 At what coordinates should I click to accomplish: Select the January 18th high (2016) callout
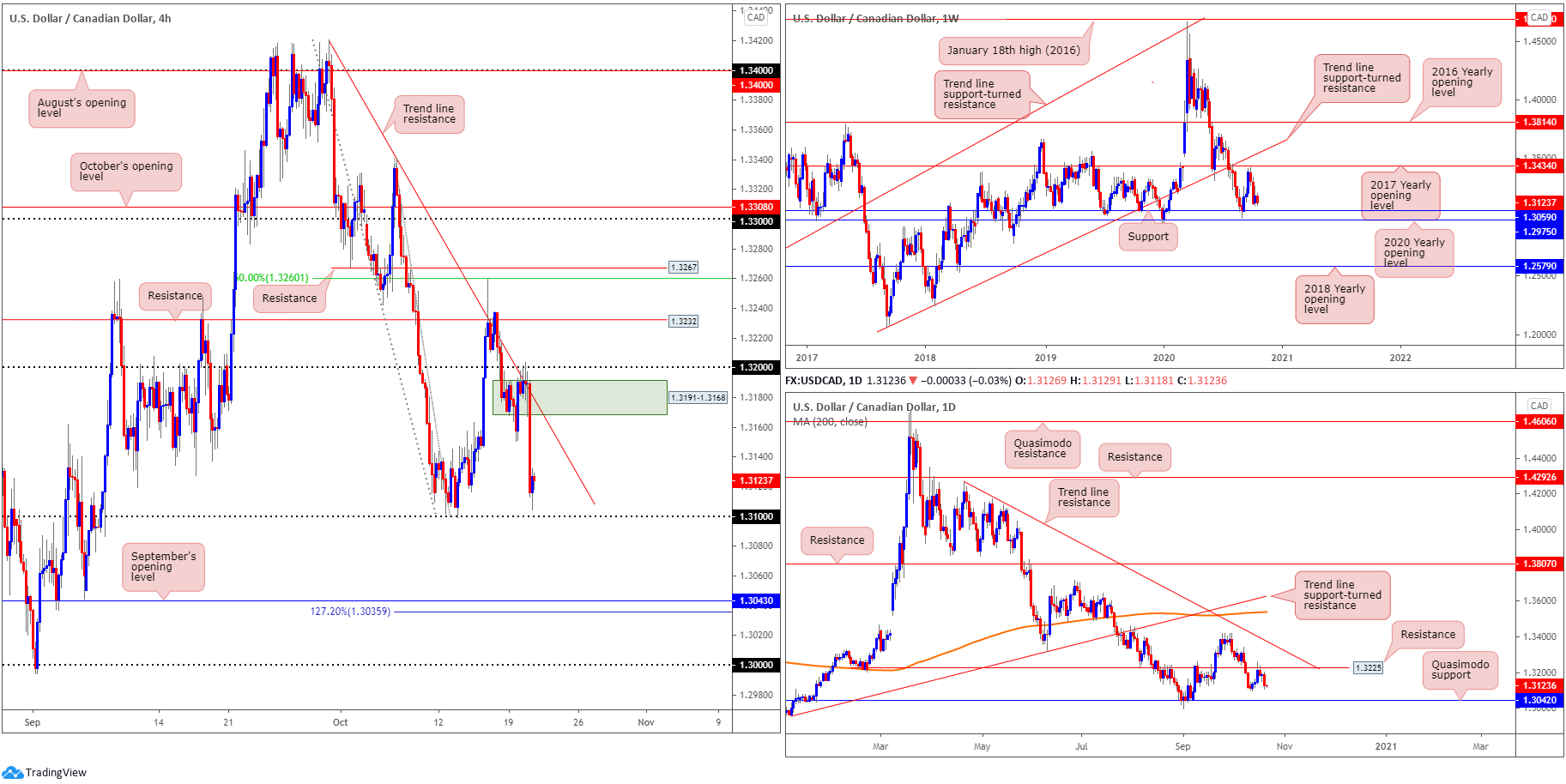1013,51
